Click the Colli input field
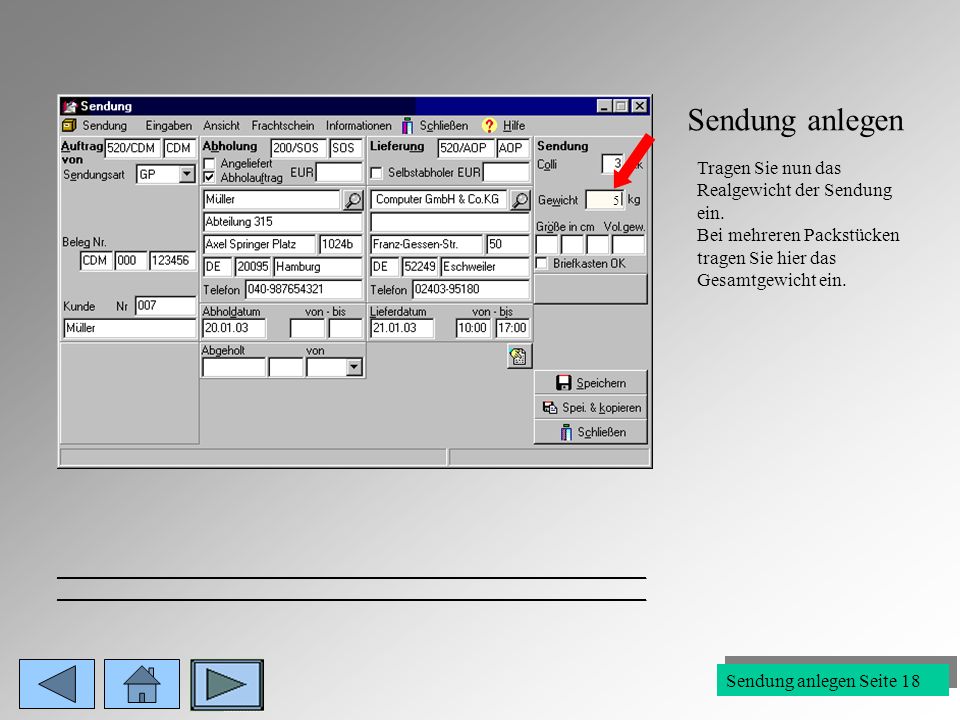Viewport: 960px width, 720px height. click(613, 163)
